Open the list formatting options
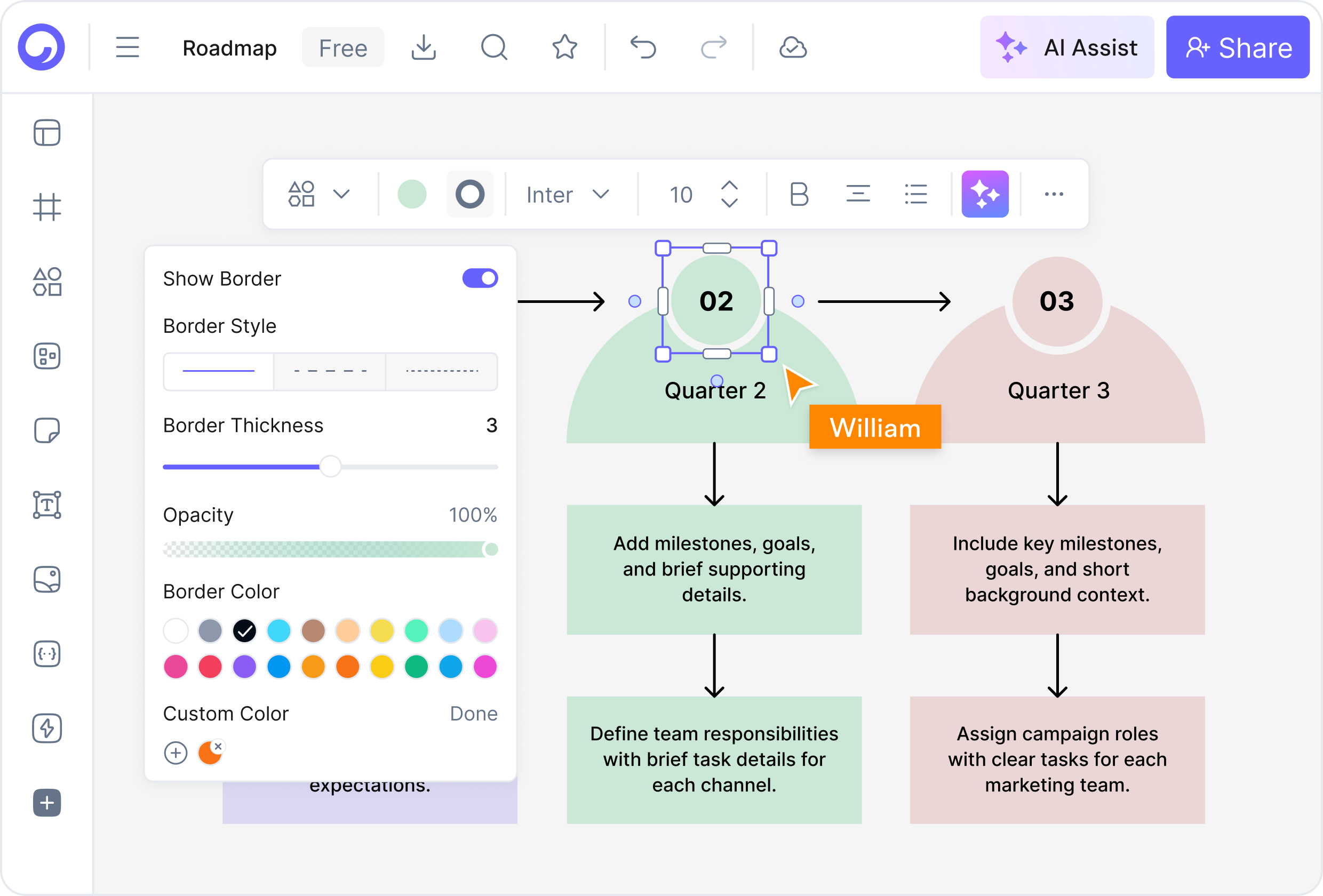The height and width of the screenshot is (896, 1323). point(915,194)
